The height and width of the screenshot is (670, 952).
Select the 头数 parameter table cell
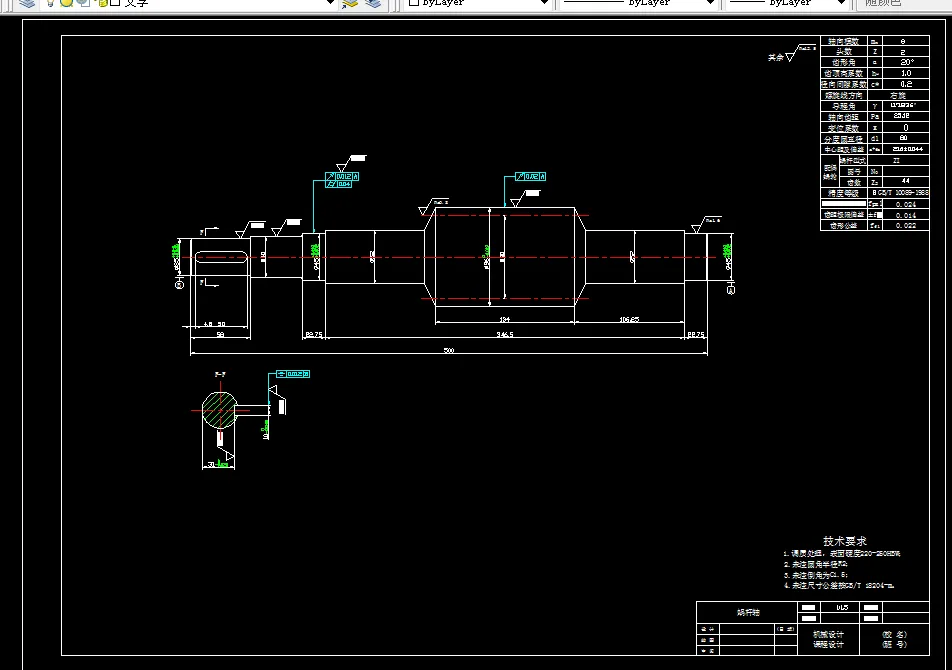pos(844,52)
